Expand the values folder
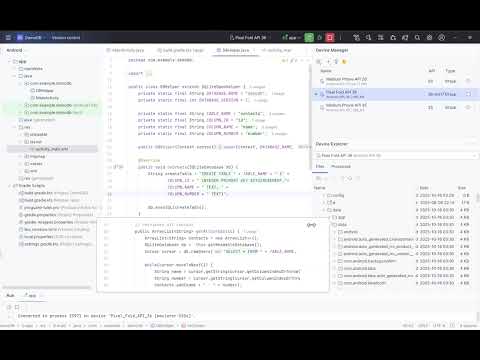The image size is (480, 360). [x=21, y=164]
